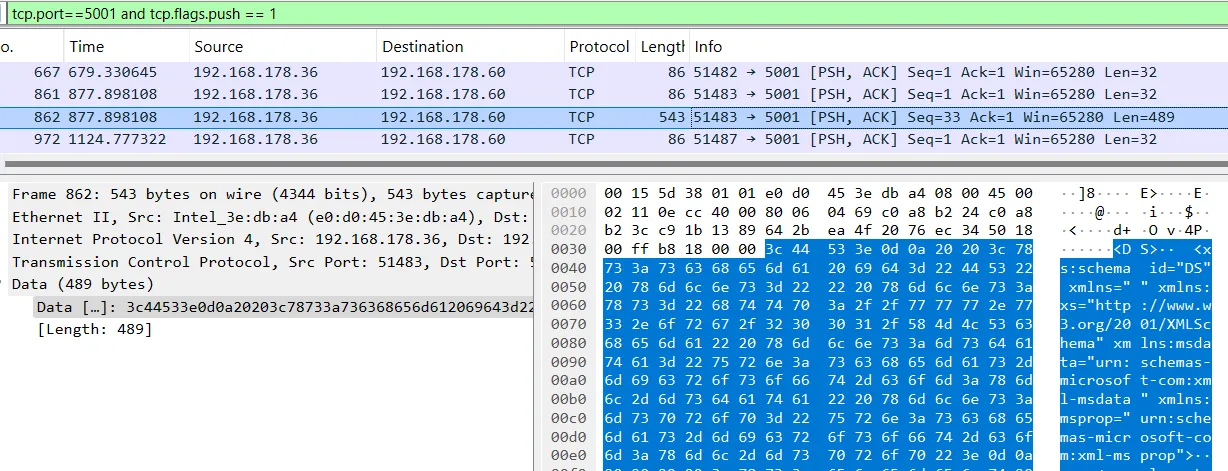Click the Source column header
This screenshot has width=1228, height=471.
(x=218, y=47)
